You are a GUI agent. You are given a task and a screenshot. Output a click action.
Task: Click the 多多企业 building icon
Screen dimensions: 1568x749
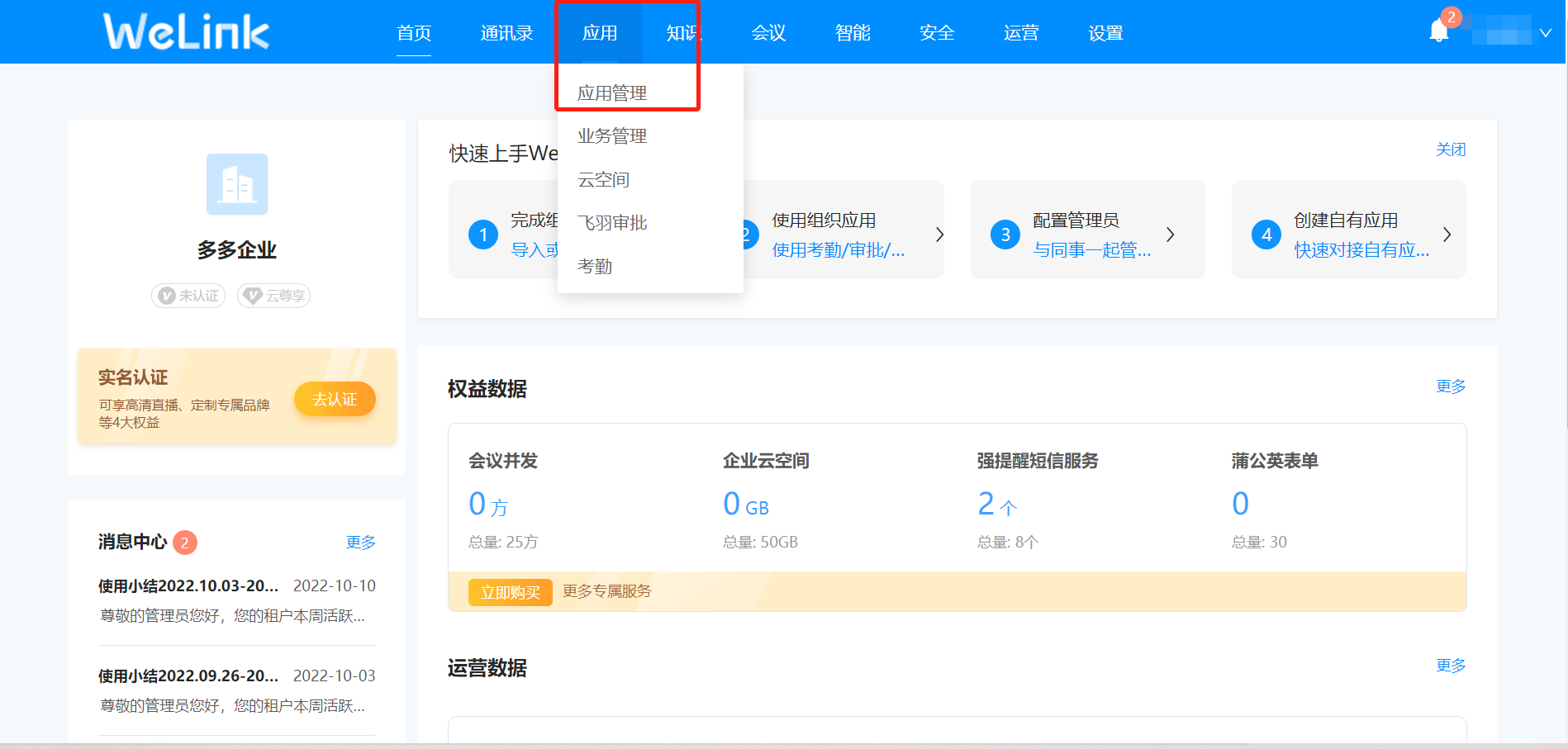click(237, 184)
